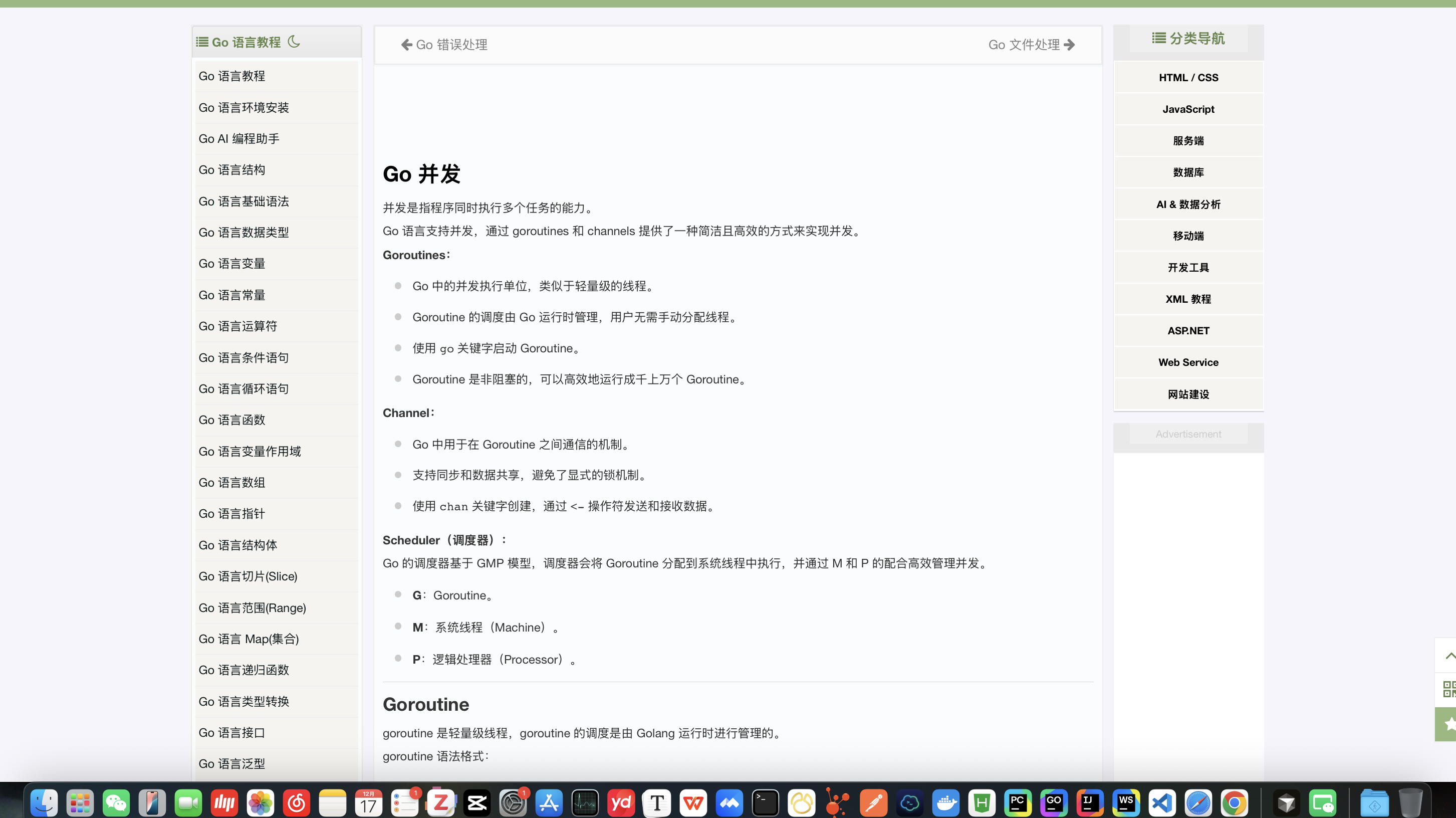Click the star favorite button
This screenshot has width=1456, height=818.
[1449, 724]
